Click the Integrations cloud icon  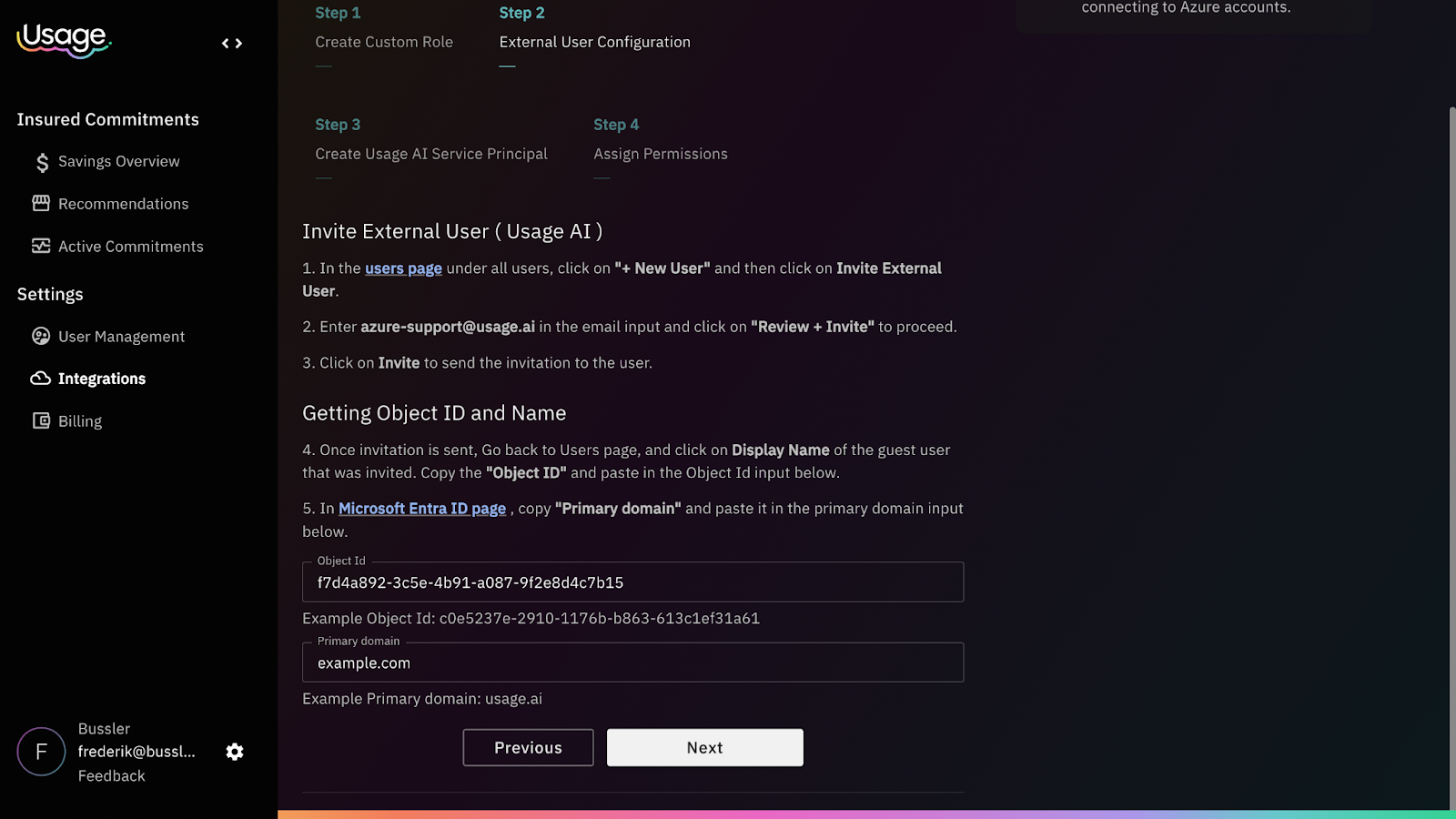pyautogui.click(x=41, y=378)
